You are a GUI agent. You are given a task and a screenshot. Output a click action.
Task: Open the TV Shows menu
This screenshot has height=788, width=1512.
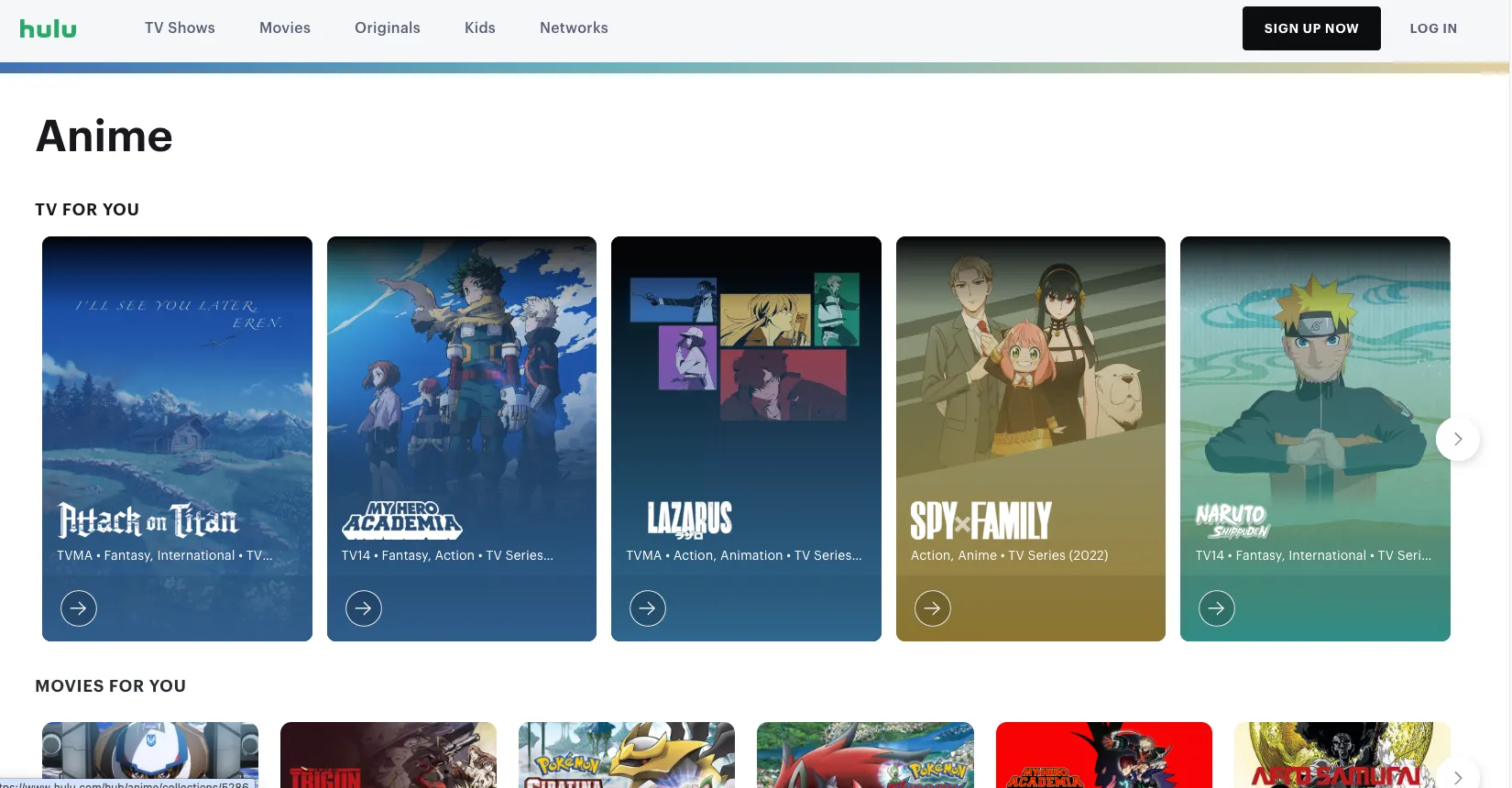(180, 27)
